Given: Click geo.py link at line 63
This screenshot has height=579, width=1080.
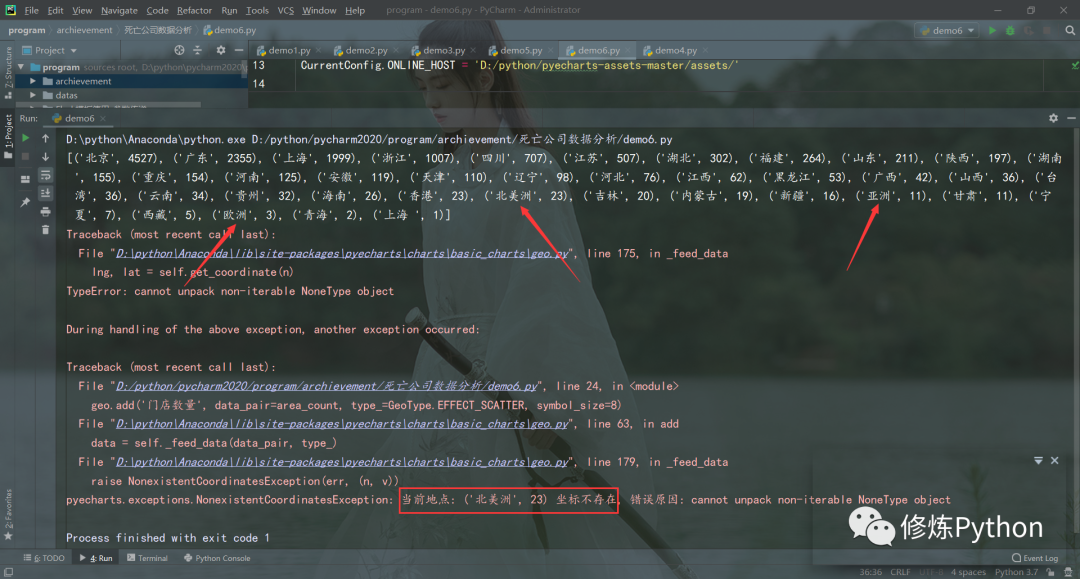Looking at the screenshot, I should click(x=342, y=424).
